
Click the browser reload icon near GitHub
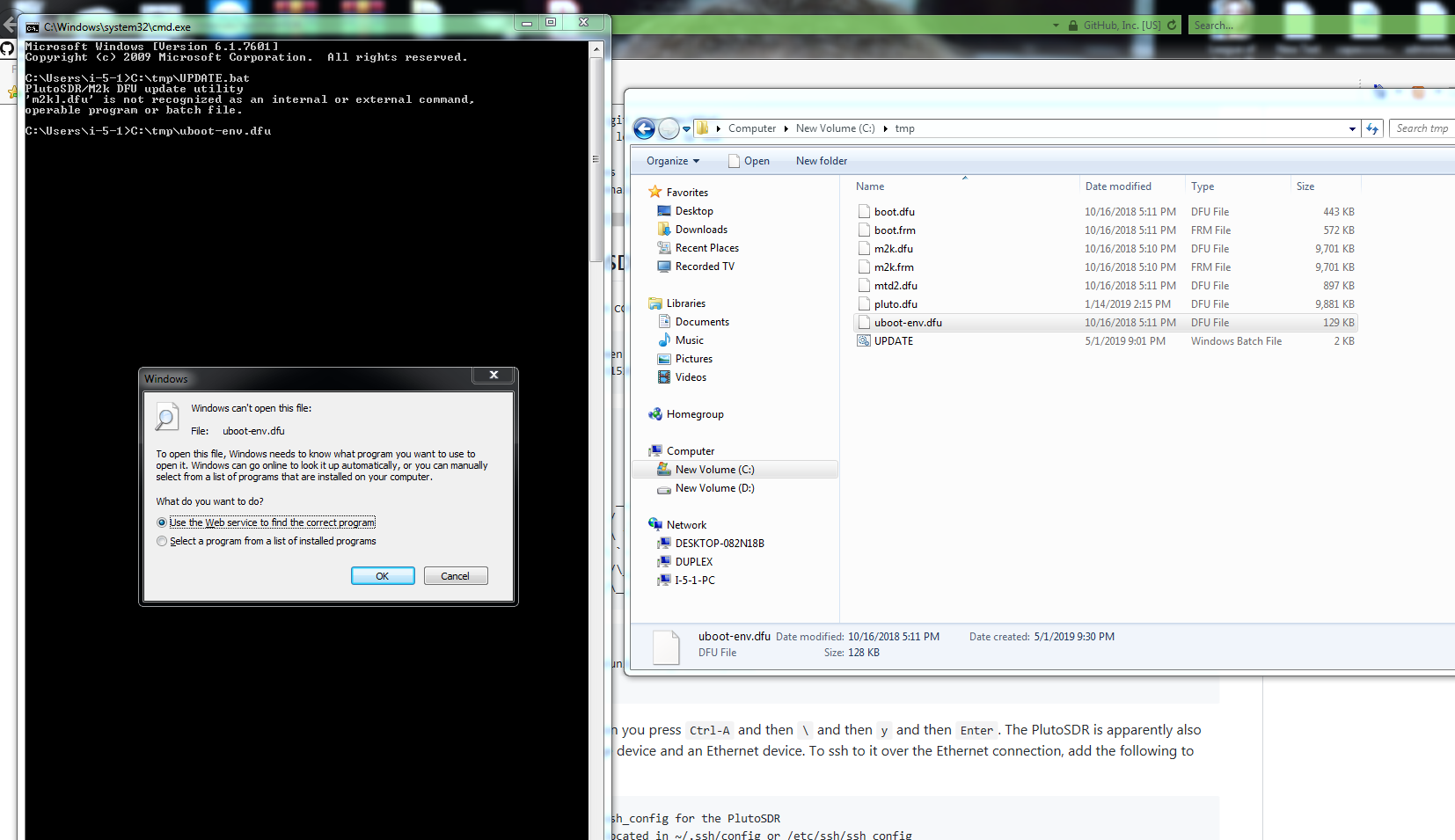tap(1172, 26)
